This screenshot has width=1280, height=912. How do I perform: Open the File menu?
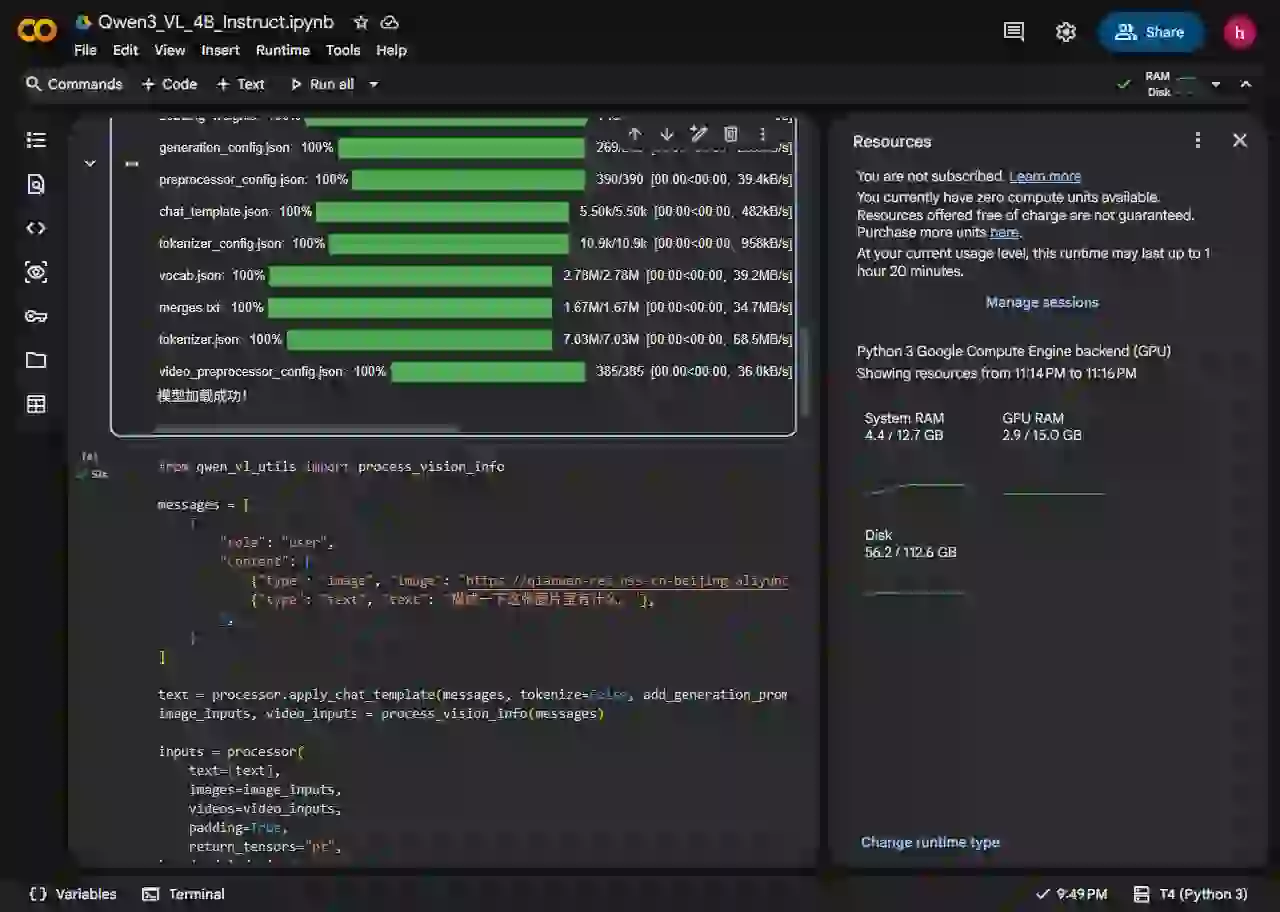pos(85,50)
